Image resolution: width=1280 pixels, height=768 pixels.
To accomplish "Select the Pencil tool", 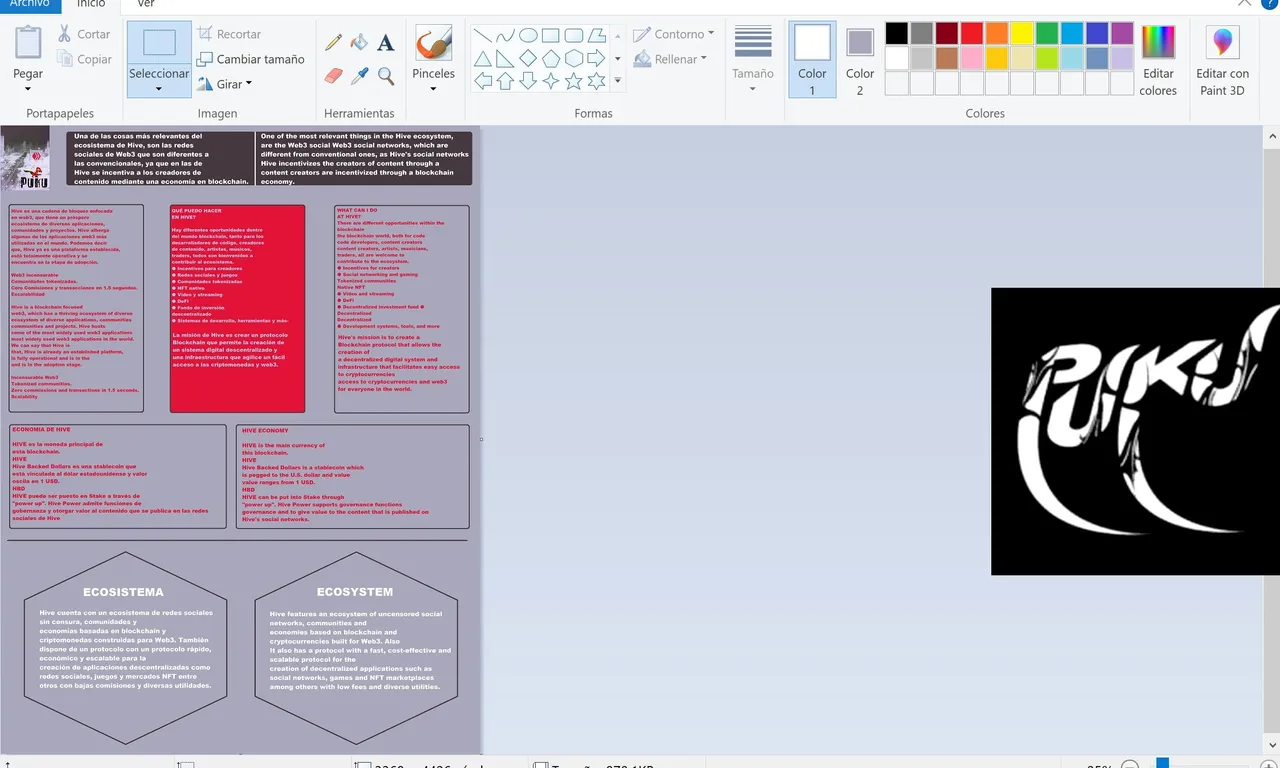I will tap(334, 42).
